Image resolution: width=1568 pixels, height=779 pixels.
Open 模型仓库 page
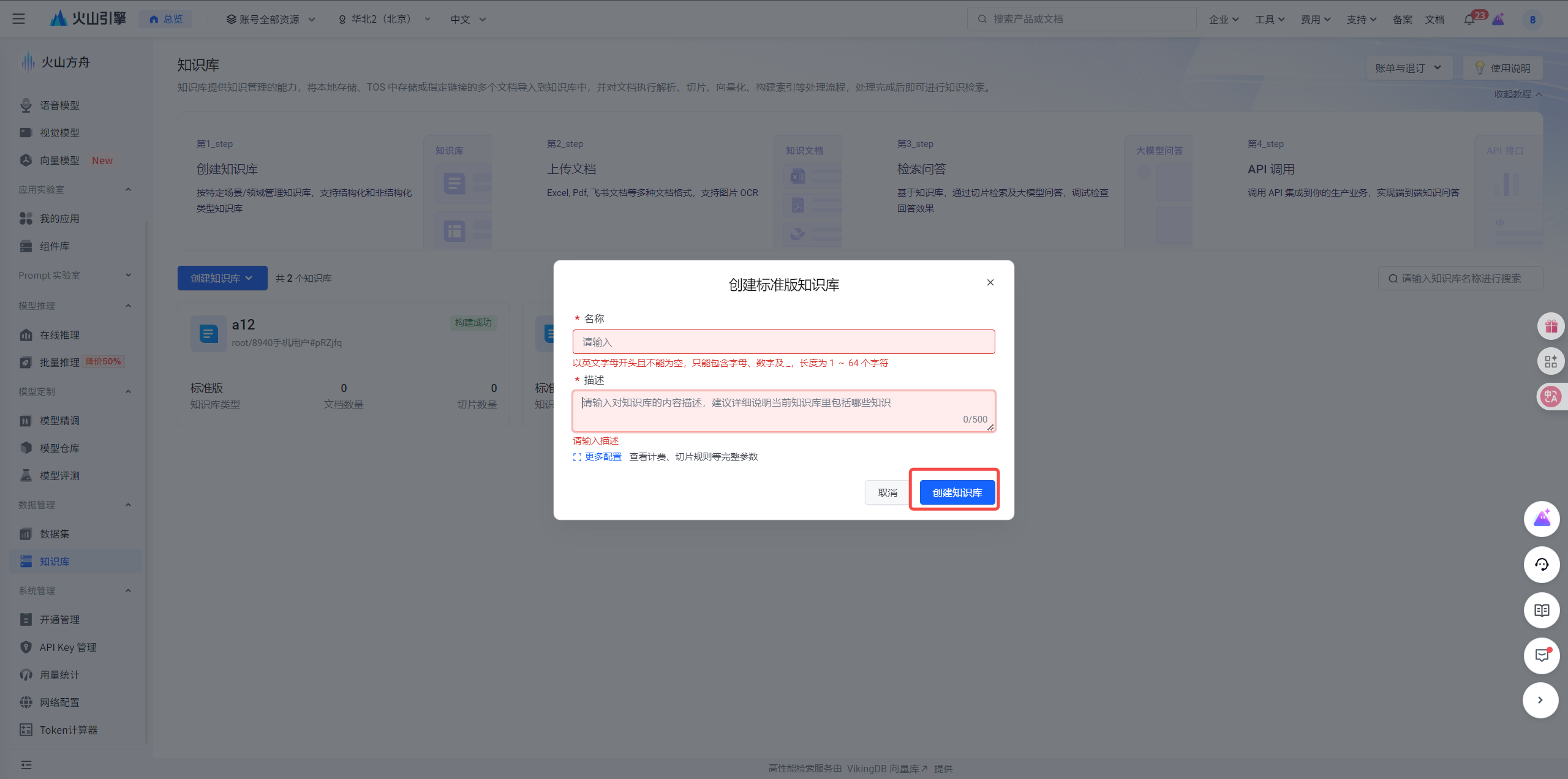59,448
